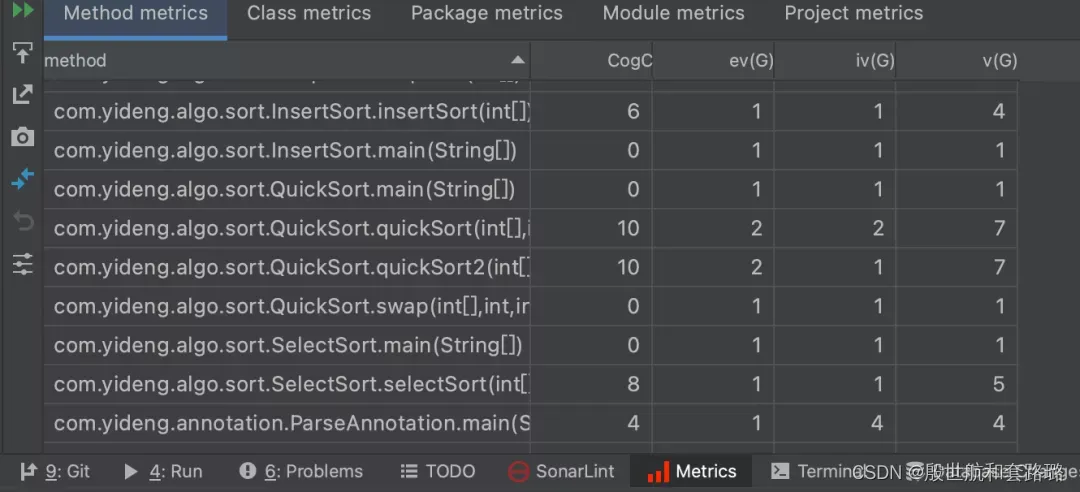Click the open-in-external-window arrow icon
The image size is (1080, 492).
(x=22, y=94)
